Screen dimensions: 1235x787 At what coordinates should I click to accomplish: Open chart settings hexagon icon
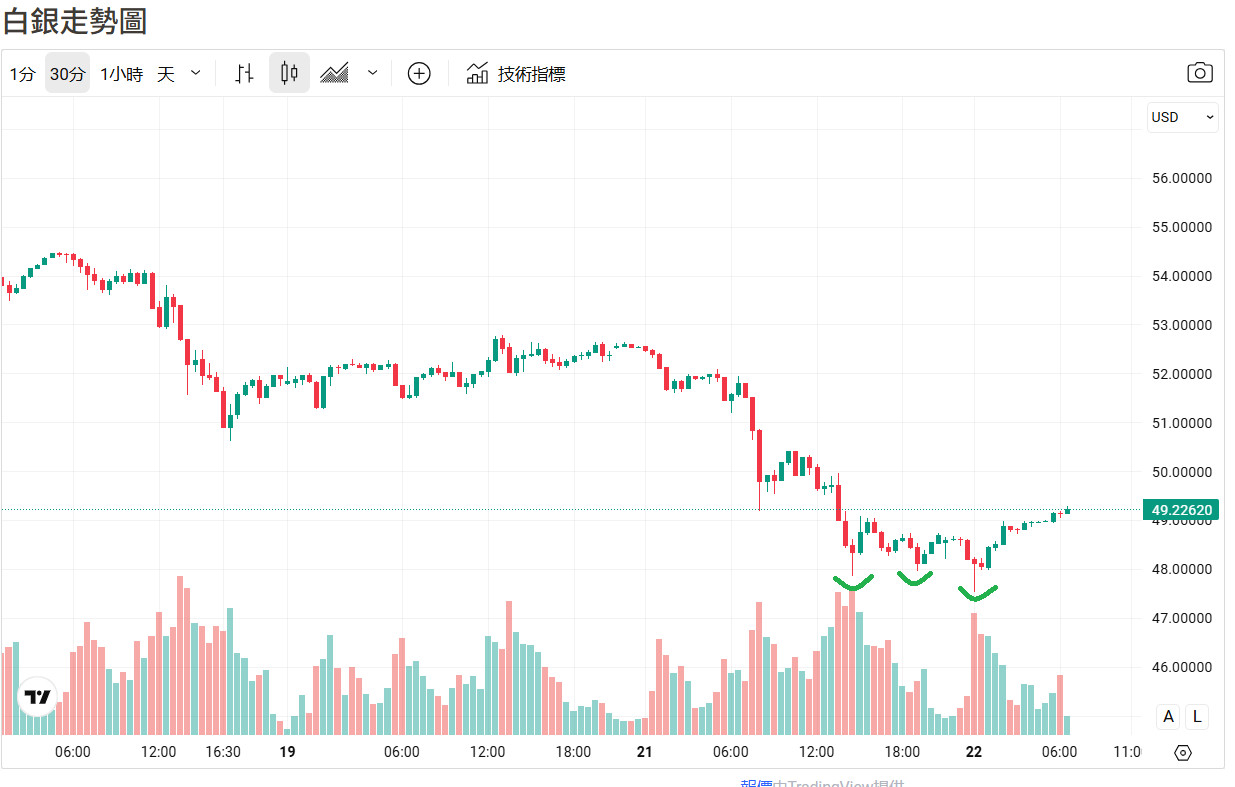[x=1183, y=753]
